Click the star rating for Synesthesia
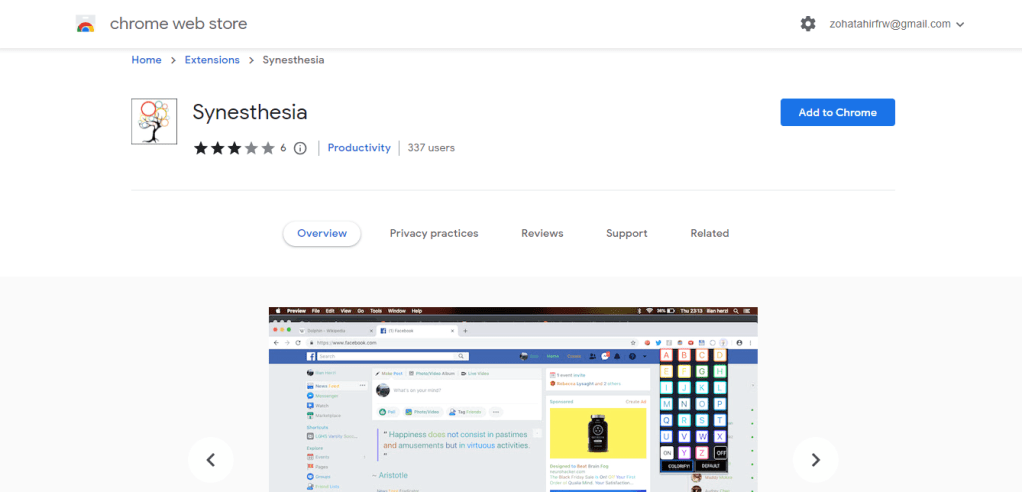Image resolution: width=1022 pixels, height=492 pixels. [234, 148]
